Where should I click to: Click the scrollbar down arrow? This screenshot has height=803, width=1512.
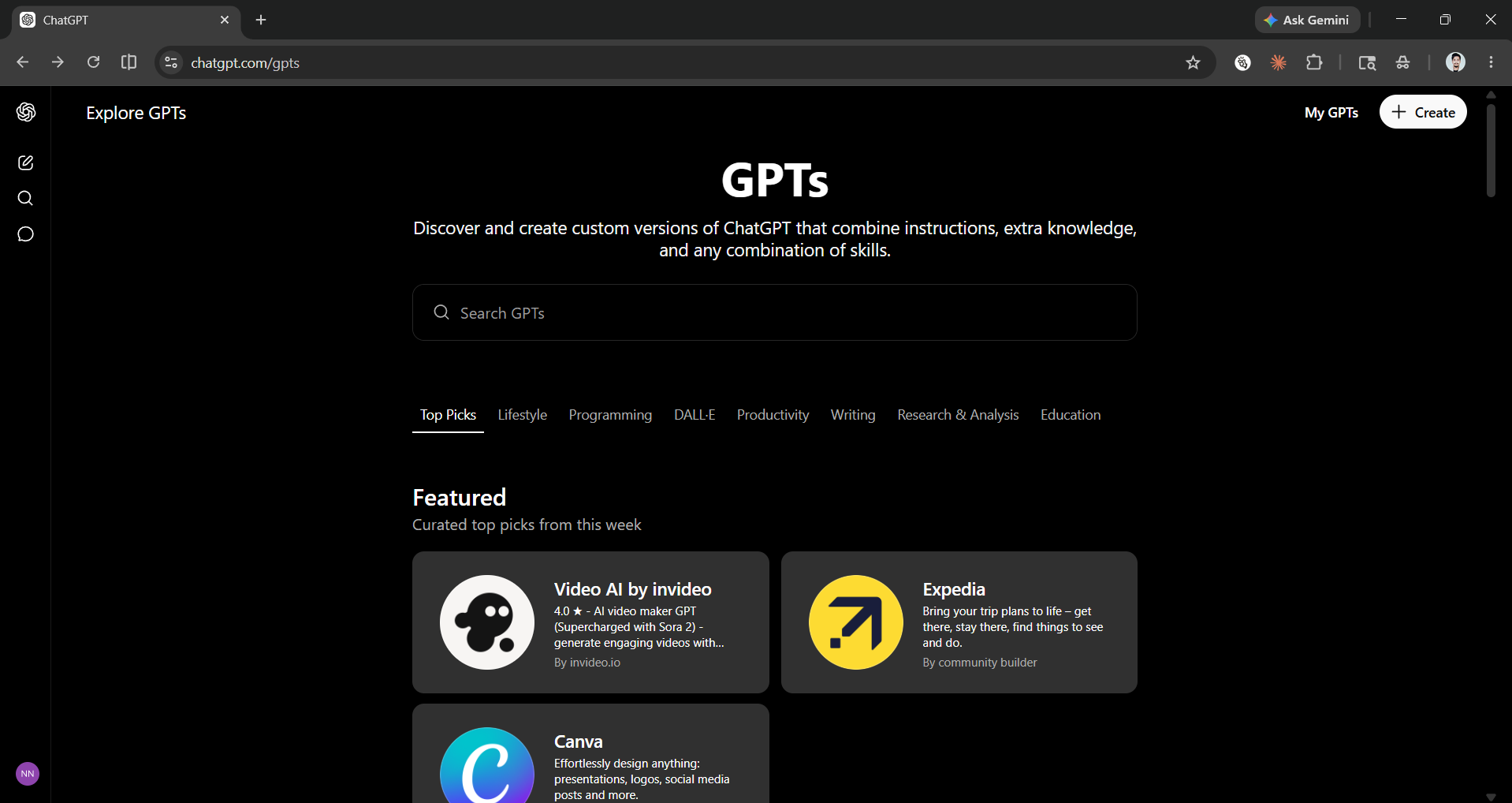tap(1491, 797)
